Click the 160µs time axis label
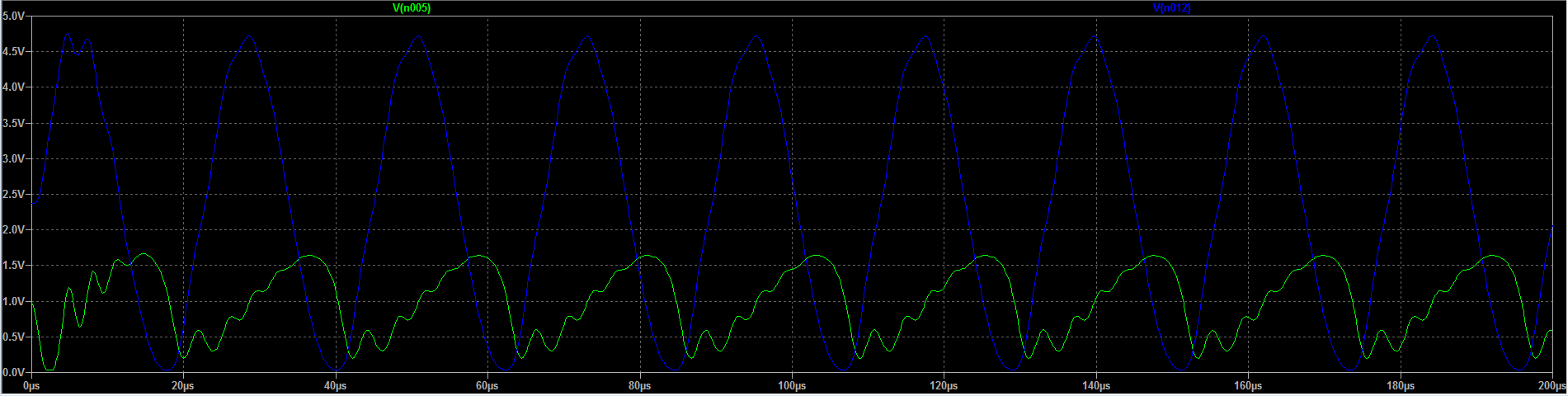The width and height of the screenshot is (1568, 396). 1248,386
